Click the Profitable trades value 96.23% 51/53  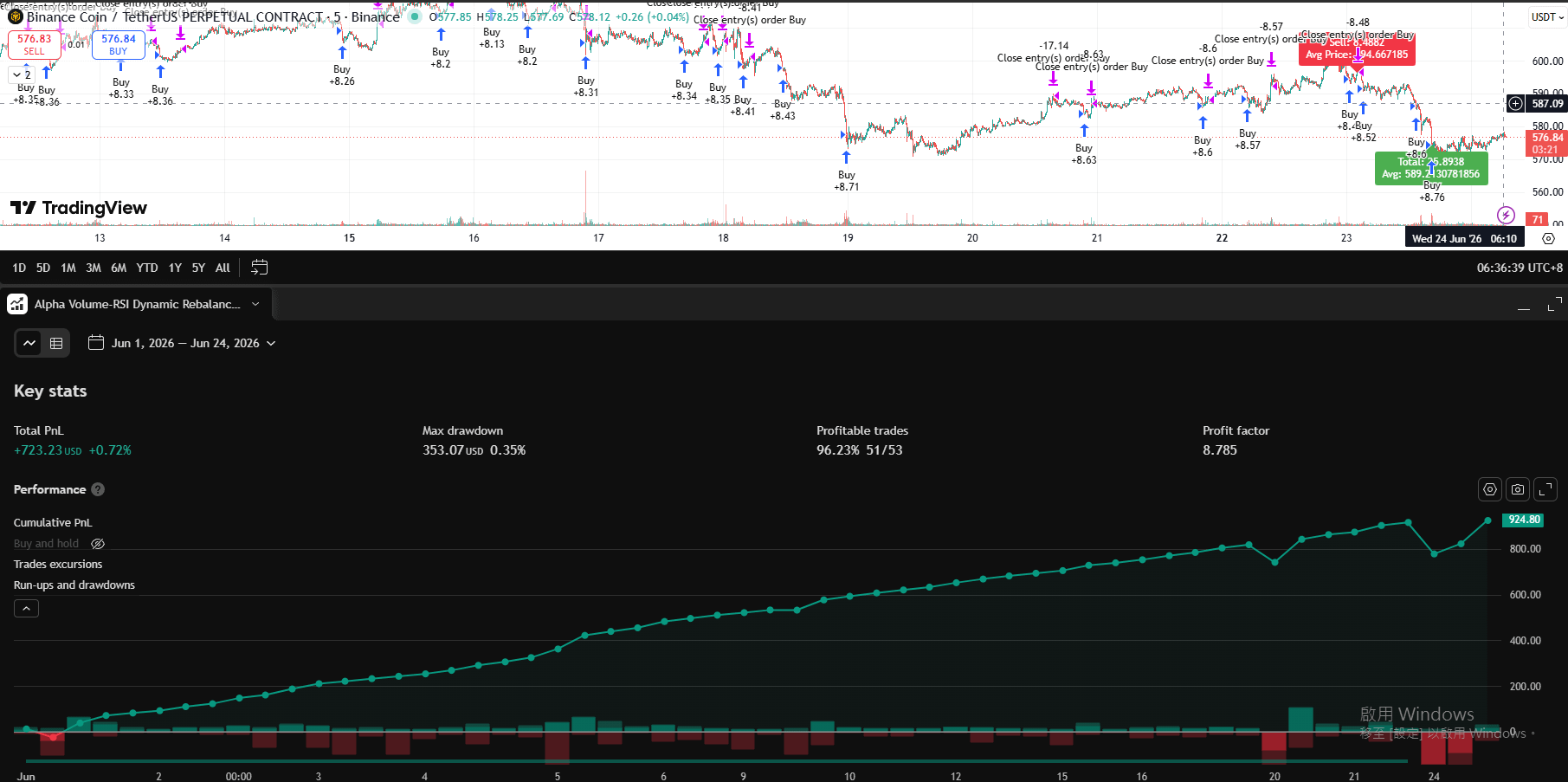point(860,450)
